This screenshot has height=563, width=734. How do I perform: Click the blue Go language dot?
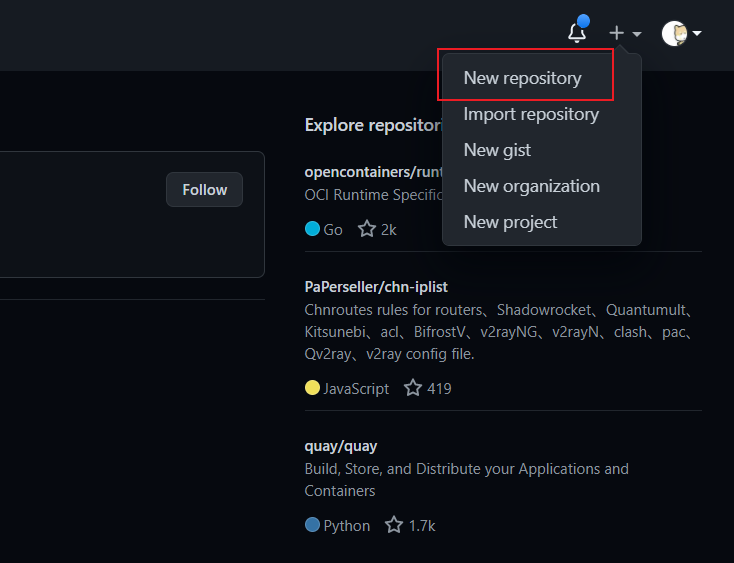pos(312,229)
